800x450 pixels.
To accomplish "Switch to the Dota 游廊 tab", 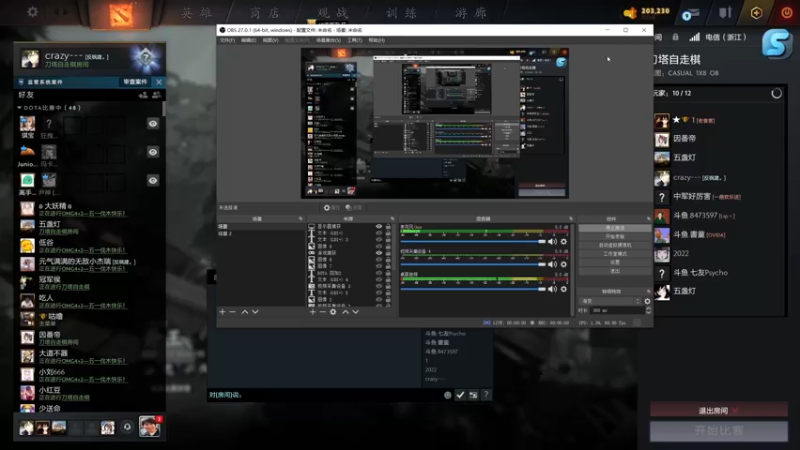I will (470, 13).
